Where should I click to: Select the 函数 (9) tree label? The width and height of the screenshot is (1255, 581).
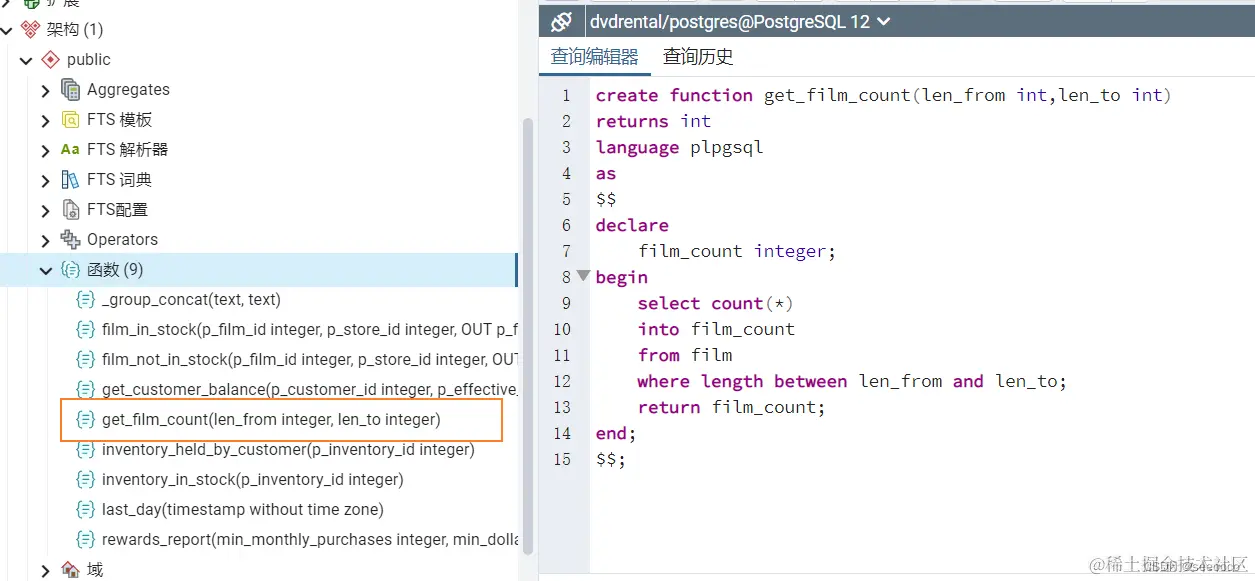[115, 270]
